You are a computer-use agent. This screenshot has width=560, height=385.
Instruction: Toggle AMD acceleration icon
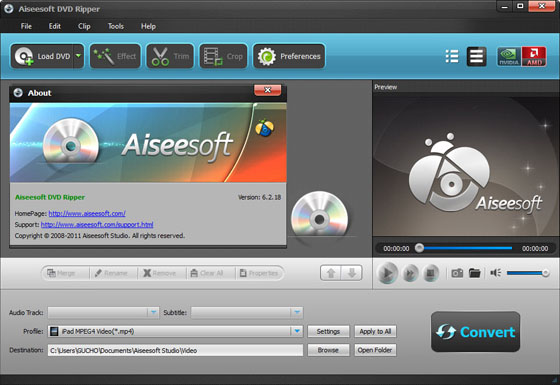(534, 56)
